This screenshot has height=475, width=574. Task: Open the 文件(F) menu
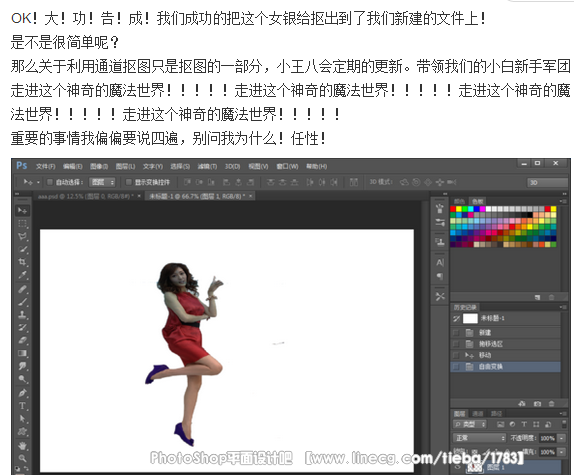(x=45, y=167)
